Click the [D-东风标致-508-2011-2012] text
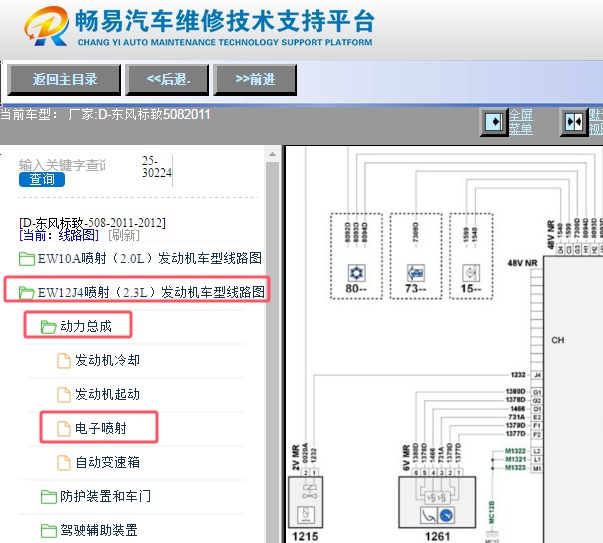603x543 pixels. [92, 223]
